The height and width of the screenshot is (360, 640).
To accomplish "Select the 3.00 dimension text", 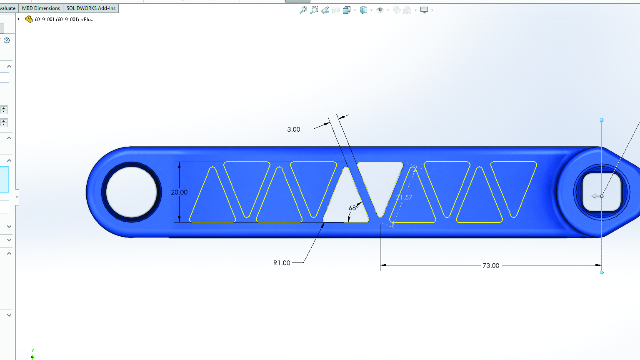I will 293,129.
